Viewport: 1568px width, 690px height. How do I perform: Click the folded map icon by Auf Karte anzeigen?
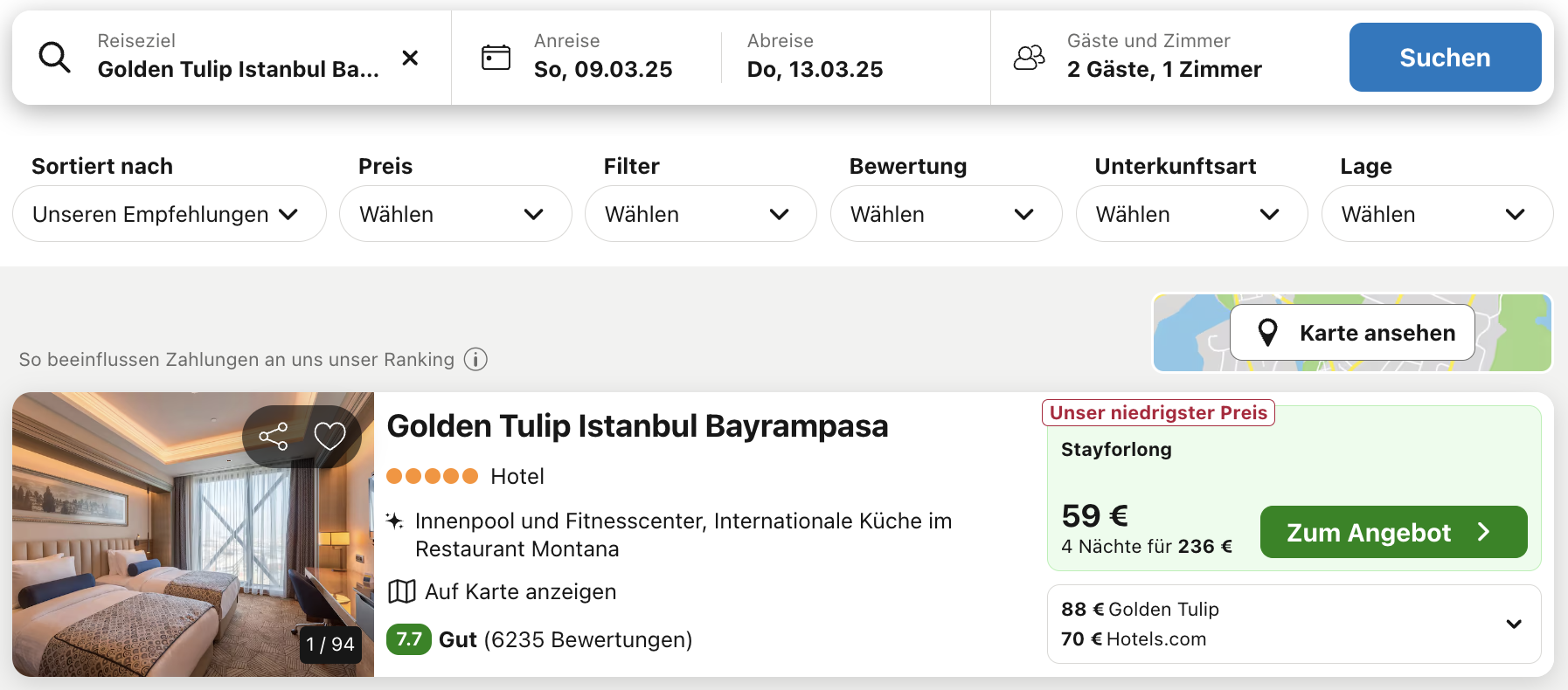tap(401, 591)
